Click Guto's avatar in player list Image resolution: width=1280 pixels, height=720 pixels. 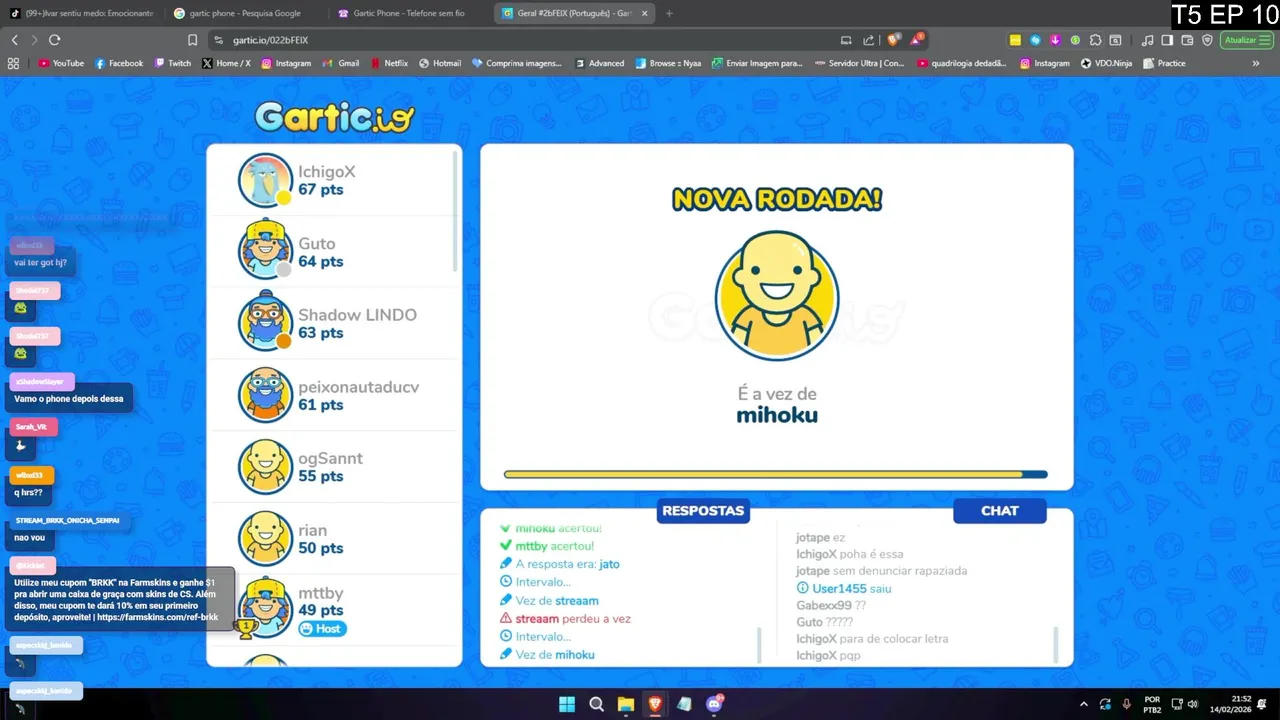coord(265,250)
